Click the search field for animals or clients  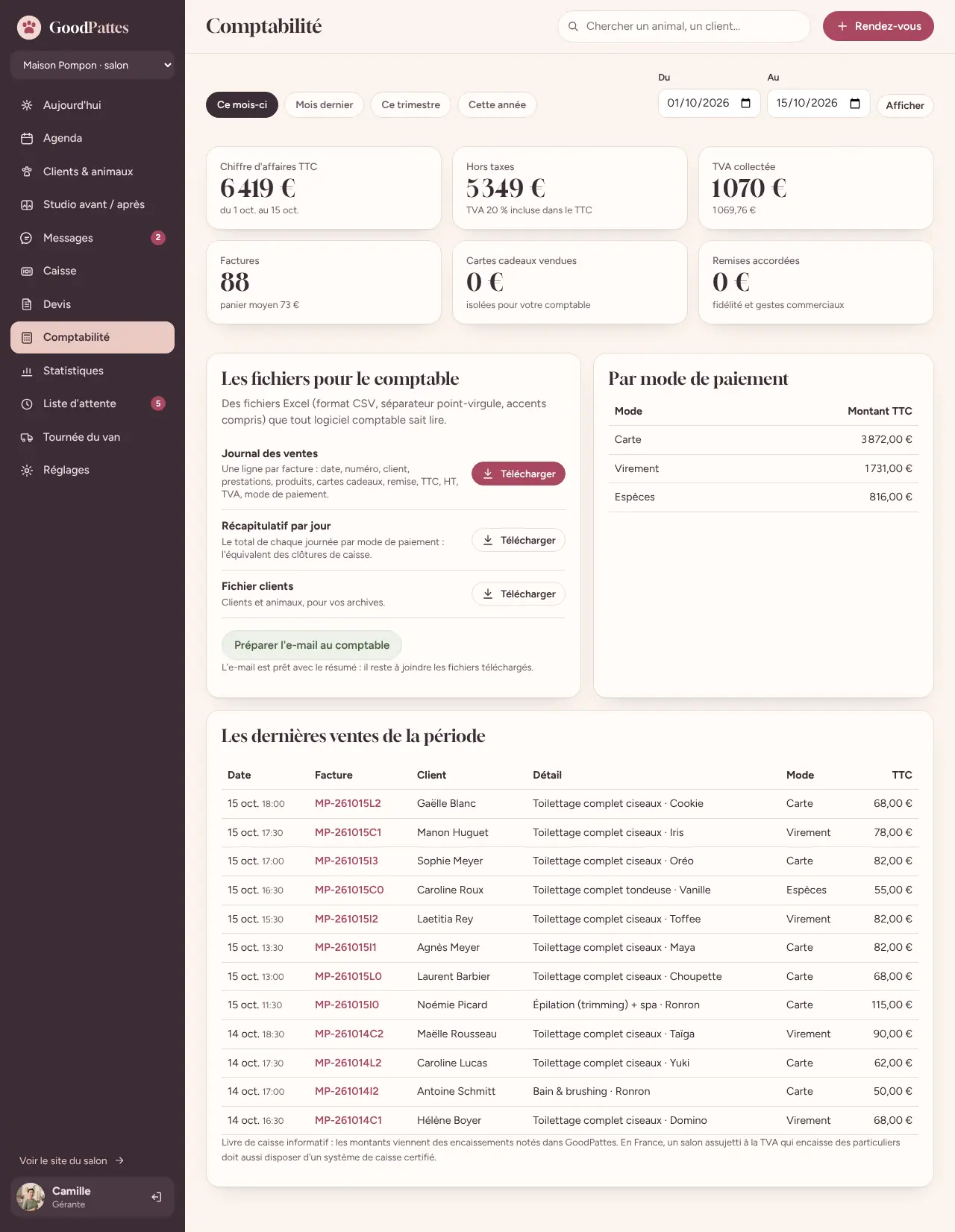click(x=684, y=26)
